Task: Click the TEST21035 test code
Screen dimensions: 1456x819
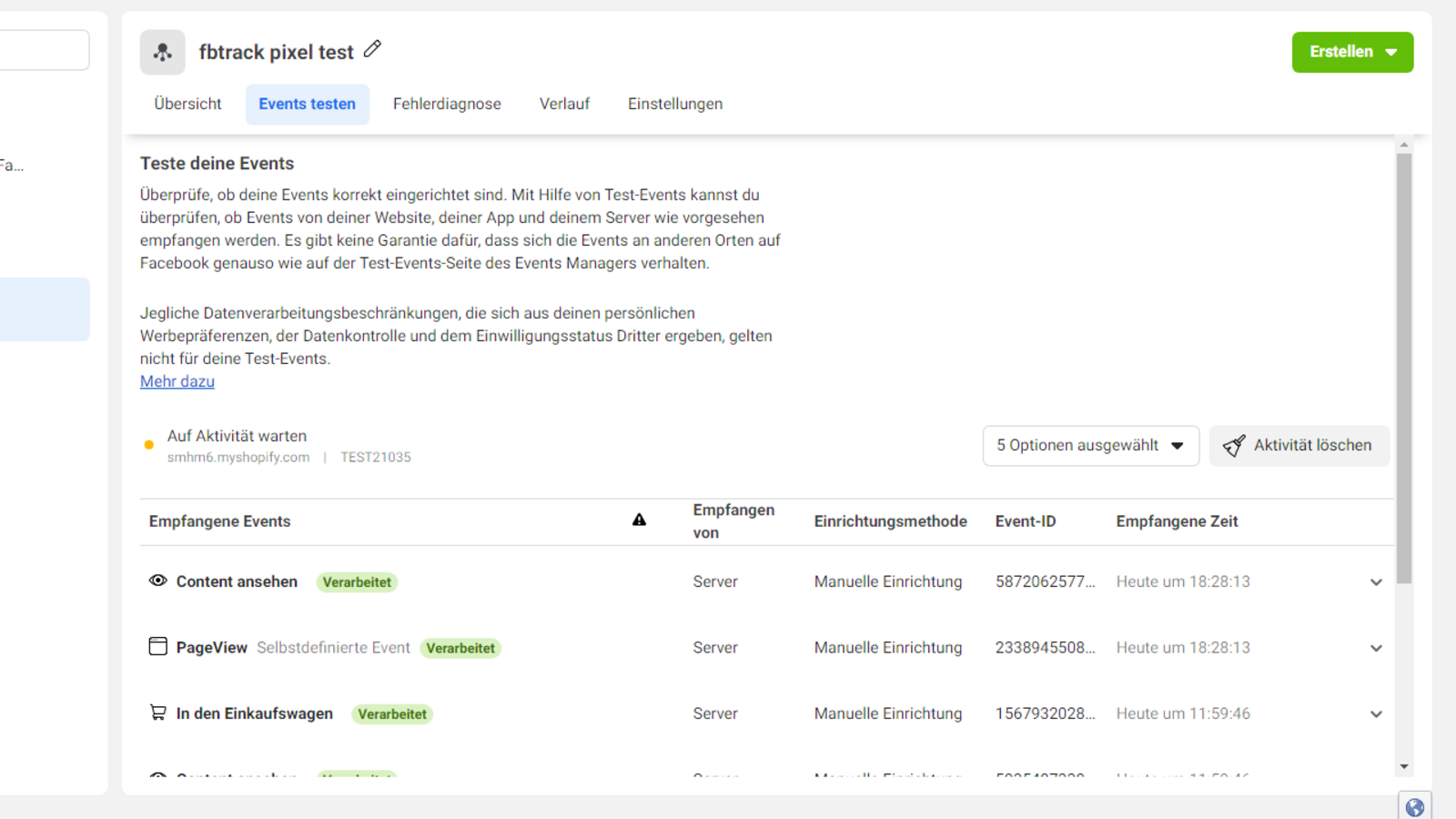Action: click(376, 457)
